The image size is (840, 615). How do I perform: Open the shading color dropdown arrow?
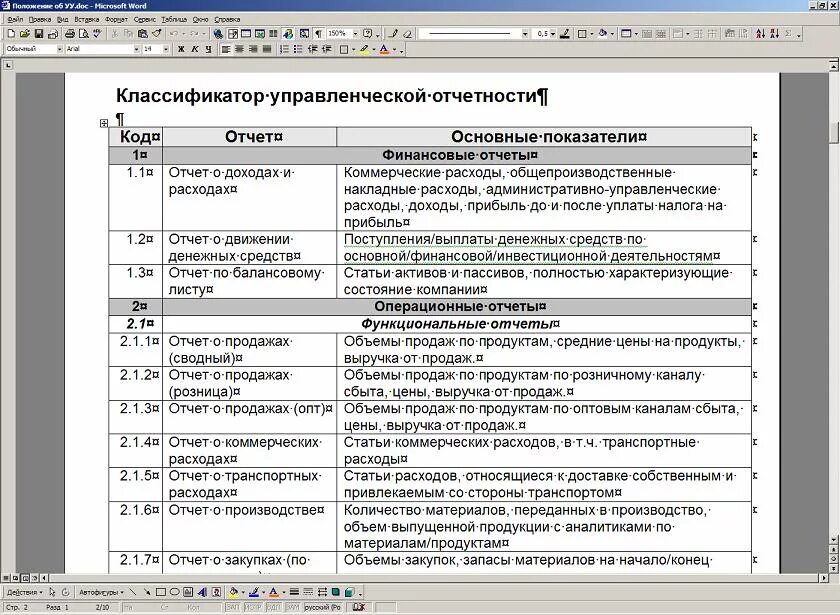tap(612, 34)
